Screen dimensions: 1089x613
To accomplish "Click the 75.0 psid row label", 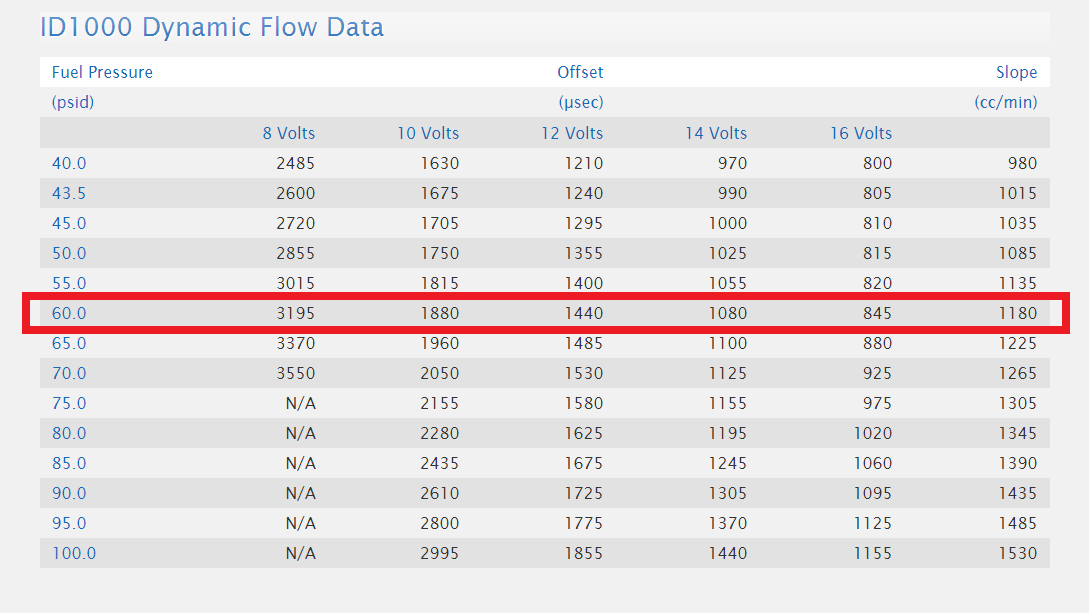I will click(x=69, y=403).
